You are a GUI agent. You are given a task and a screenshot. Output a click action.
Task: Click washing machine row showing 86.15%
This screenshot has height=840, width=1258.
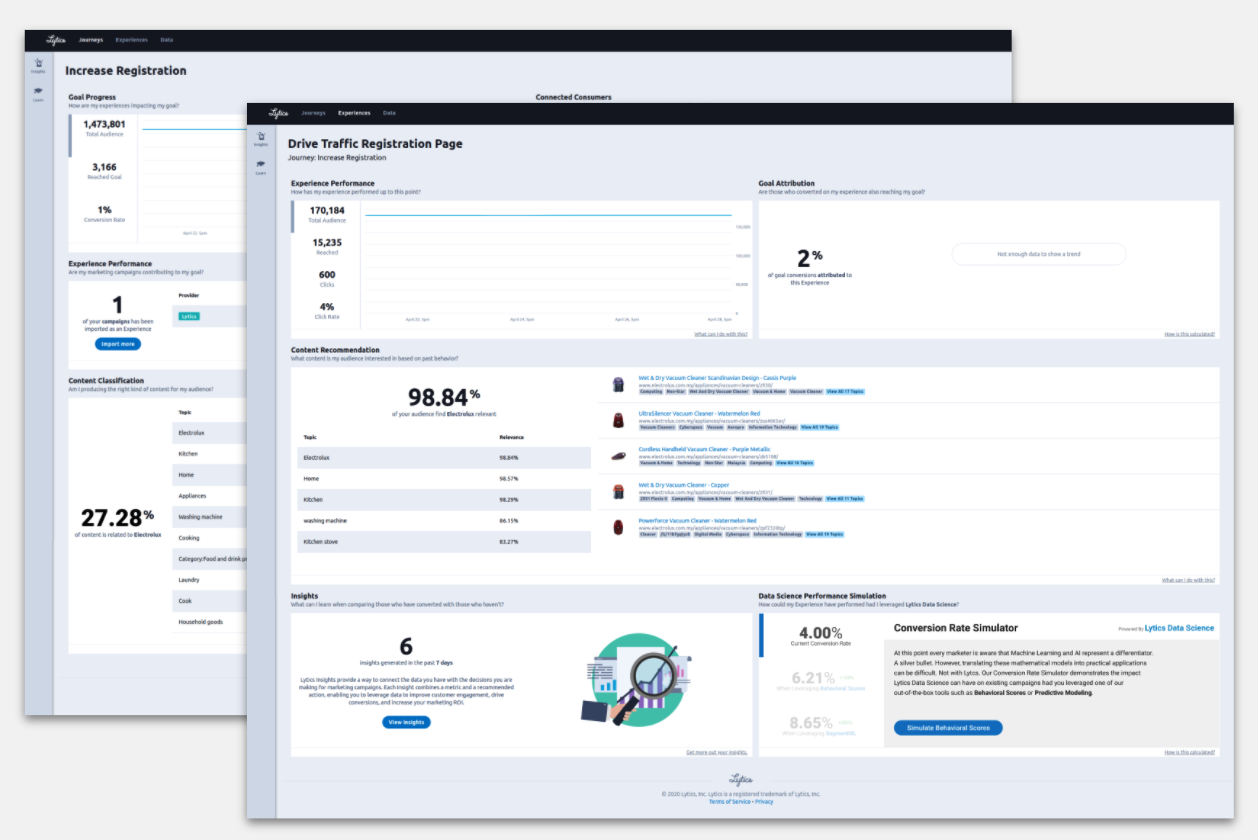click(444, 520)
